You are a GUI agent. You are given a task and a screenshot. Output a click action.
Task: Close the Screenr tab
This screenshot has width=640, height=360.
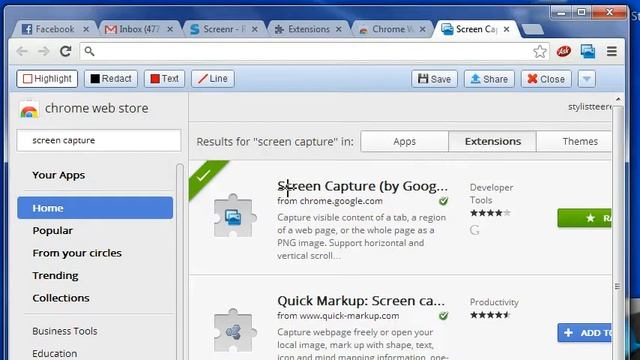click(254, 29)
